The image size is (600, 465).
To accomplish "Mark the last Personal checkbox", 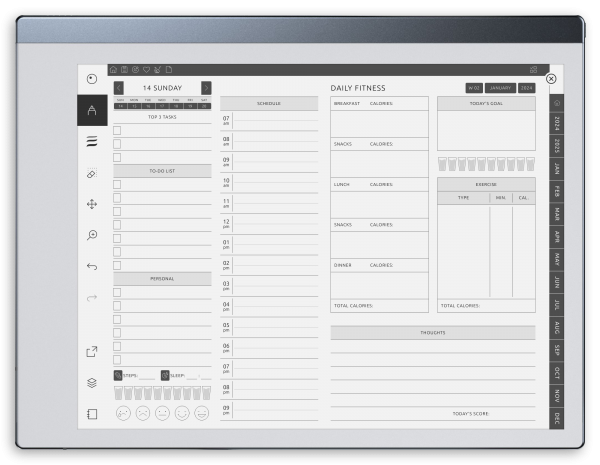I will tap(117, 360).
